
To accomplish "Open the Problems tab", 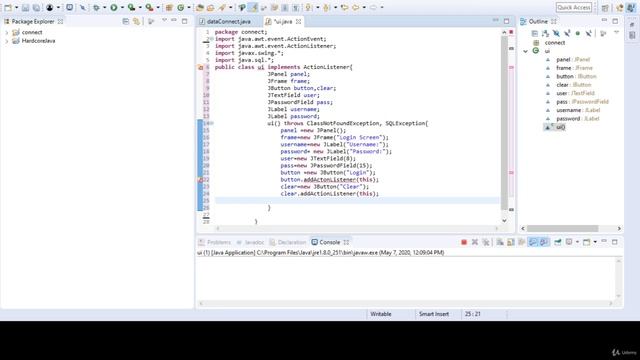I will coord(215,242).
